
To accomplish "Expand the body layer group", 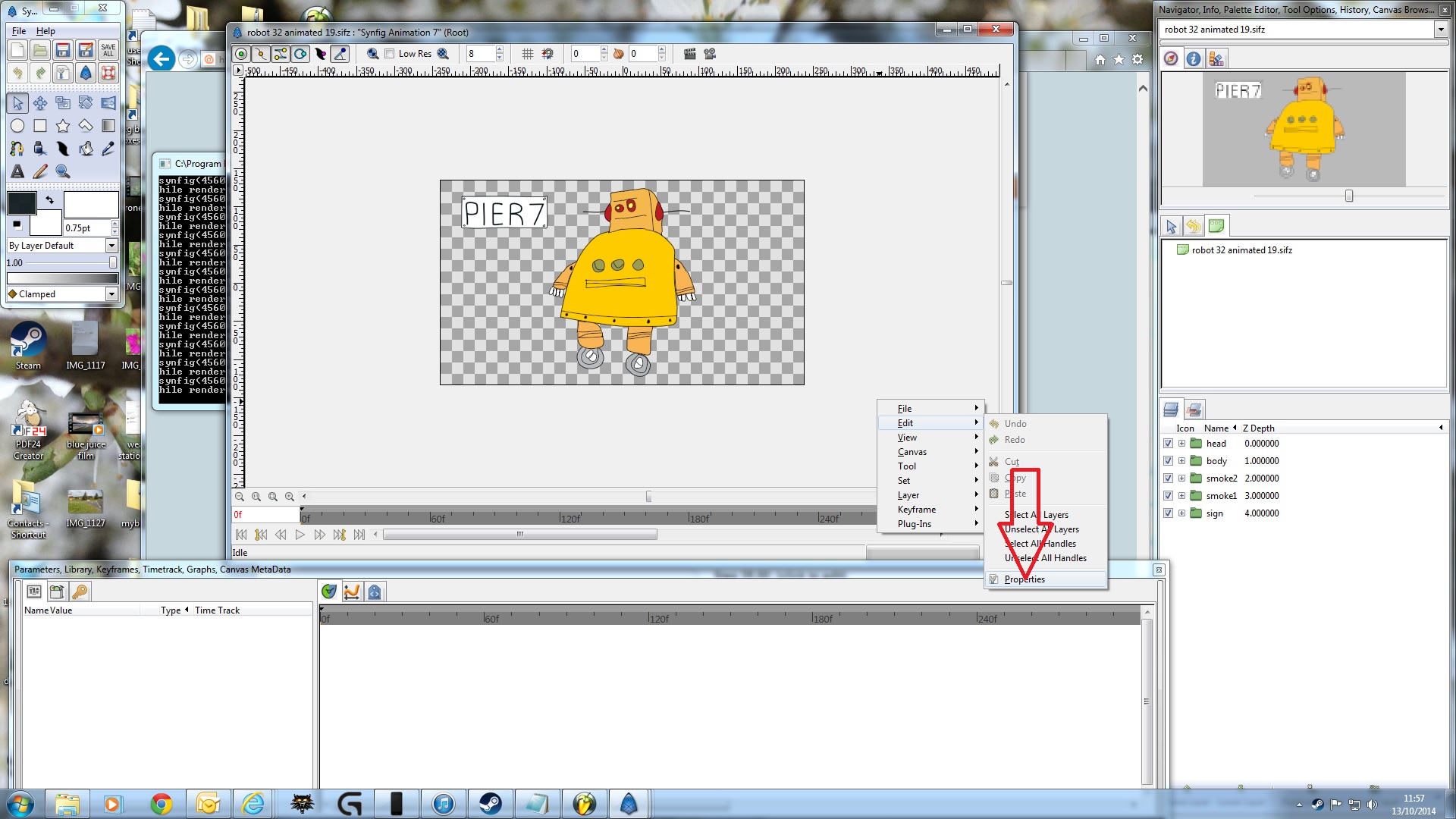I will click(1181, 461).
